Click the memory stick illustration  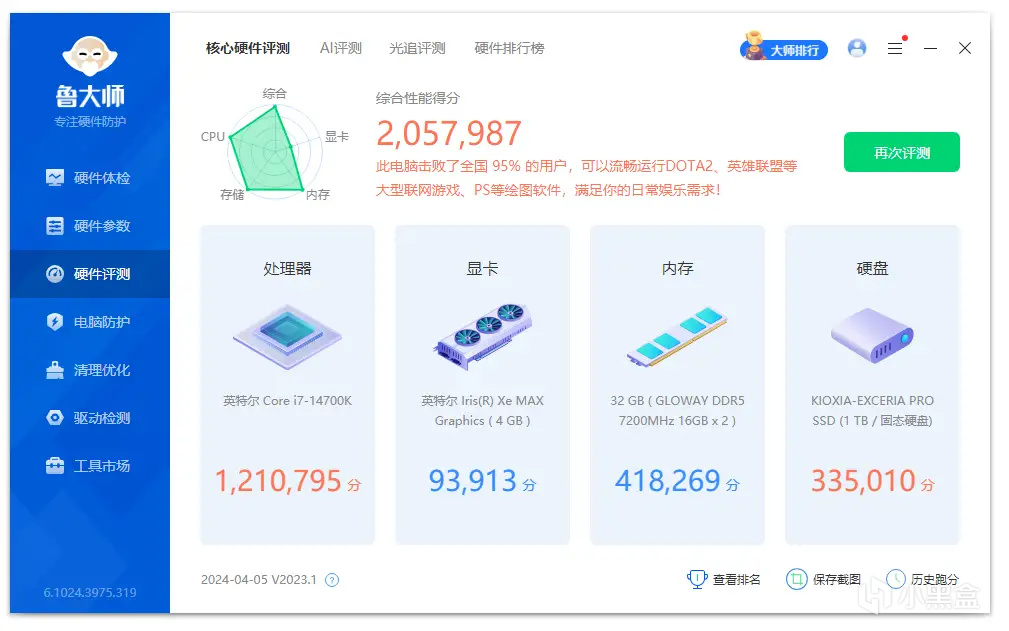coord(677,336)
